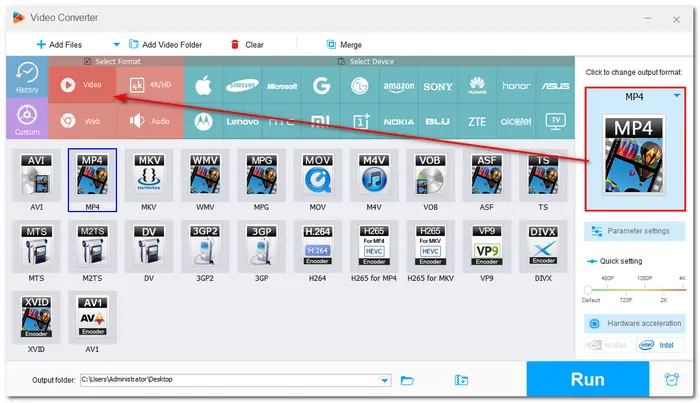Clear the file list
This screenshot has height=403, width=700.
pos(247,45)
